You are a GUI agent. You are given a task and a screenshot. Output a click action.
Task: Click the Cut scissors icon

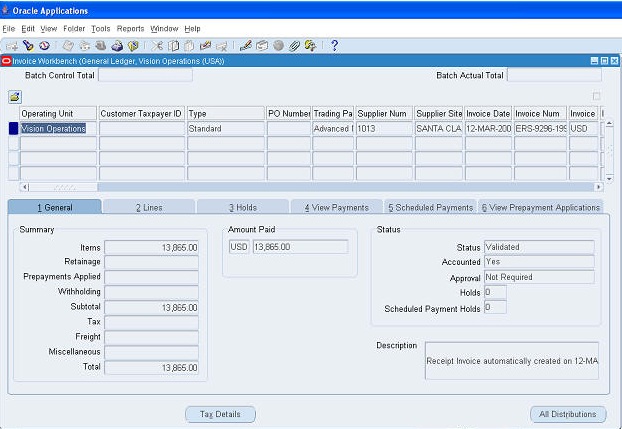point(157,46)
